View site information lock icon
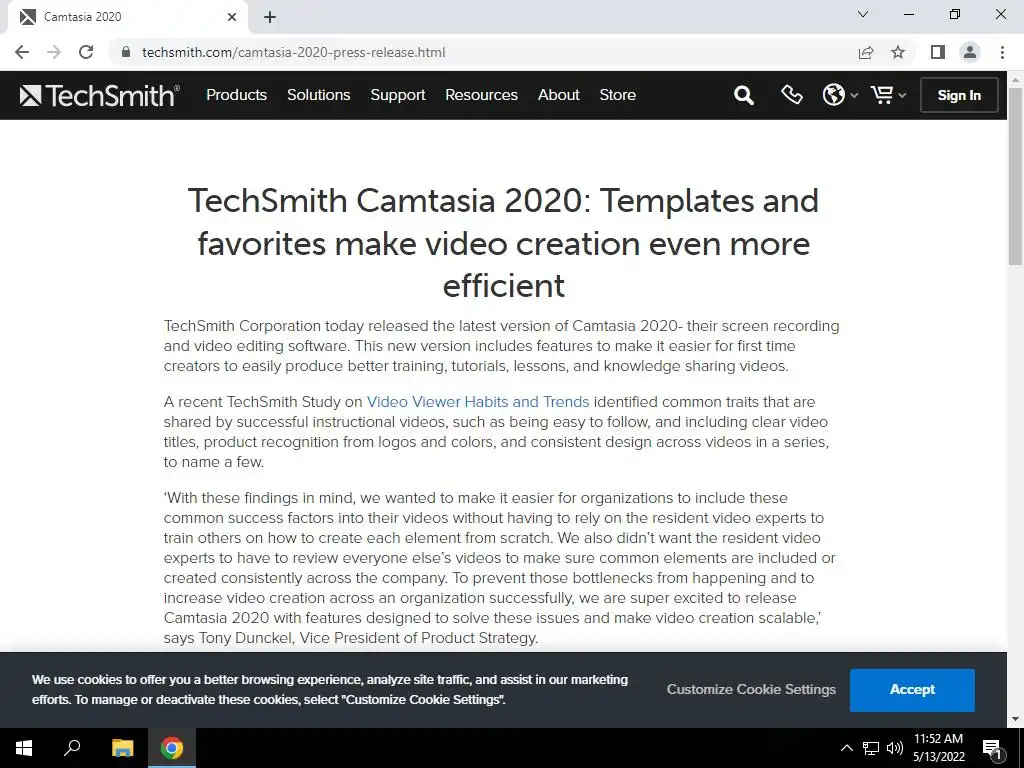The image size is (1024, 768). [x=127, y=52]
